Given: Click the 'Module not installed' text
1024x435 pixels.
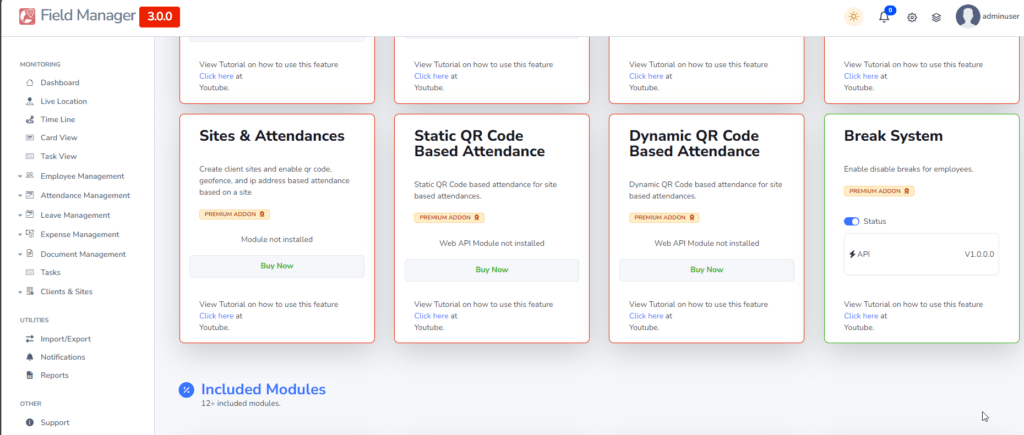Looking at the screenshot, I should 277,240.
